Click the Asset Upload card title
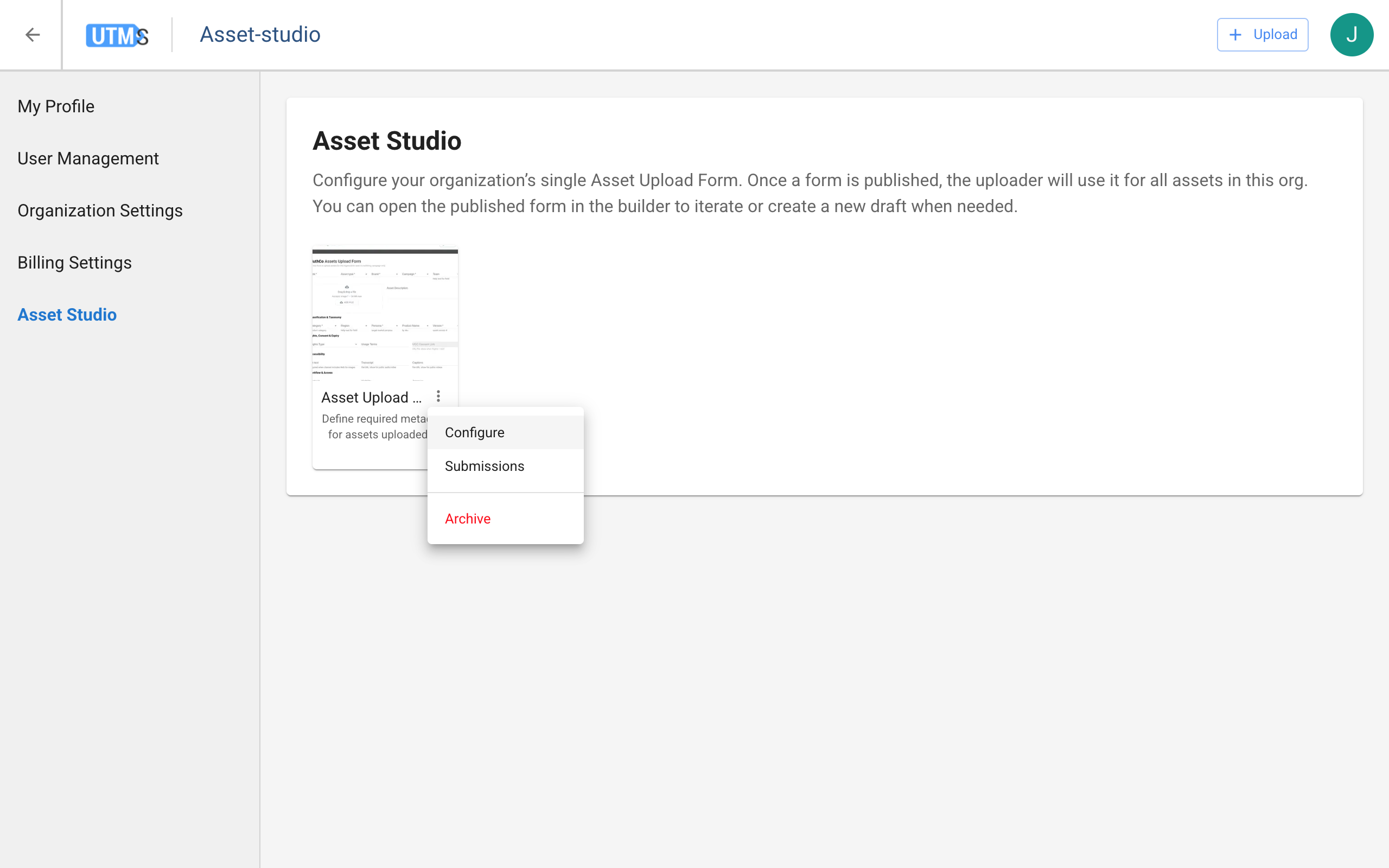Image resolution: width=1389 pixels, height=868 pixels. pyautogui.click(x=371, y=397)
